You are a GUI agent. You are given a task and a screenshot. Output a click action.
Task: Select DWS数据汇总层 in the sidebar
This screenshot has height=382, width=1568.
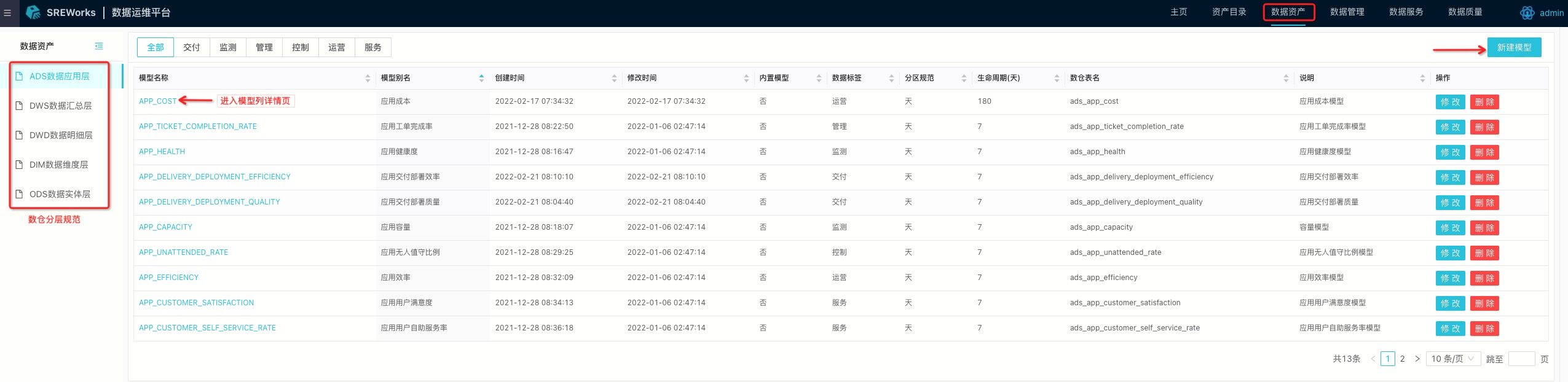(x=60, y=106)
